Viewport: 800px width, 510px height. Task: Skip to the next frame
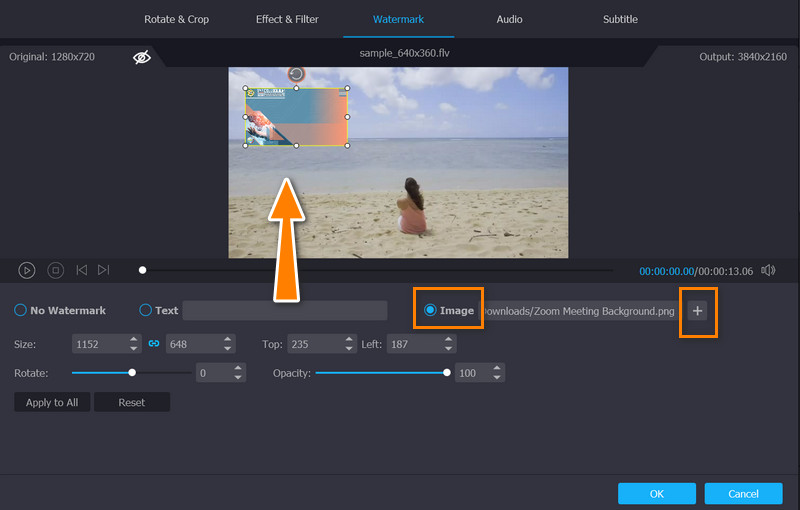pos(105,270)
